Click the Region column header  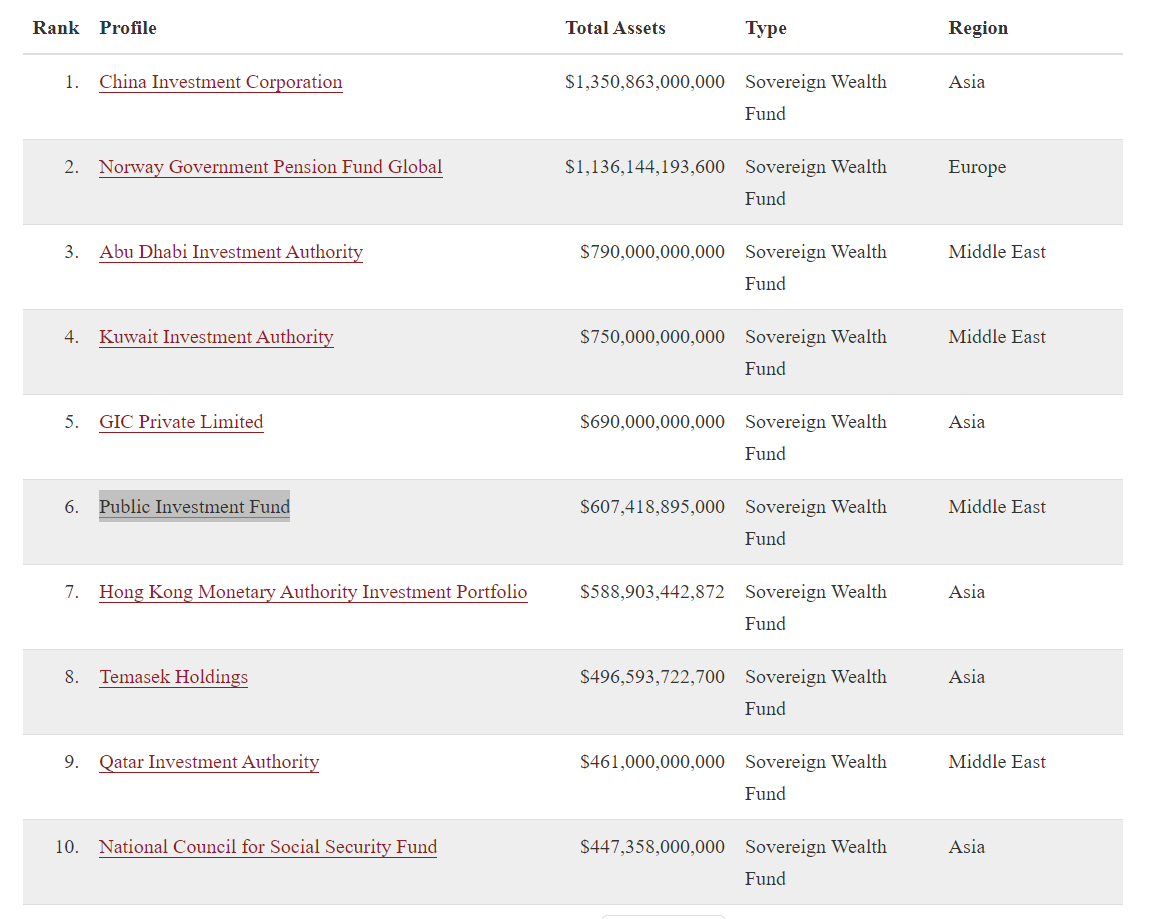point(978,28)
